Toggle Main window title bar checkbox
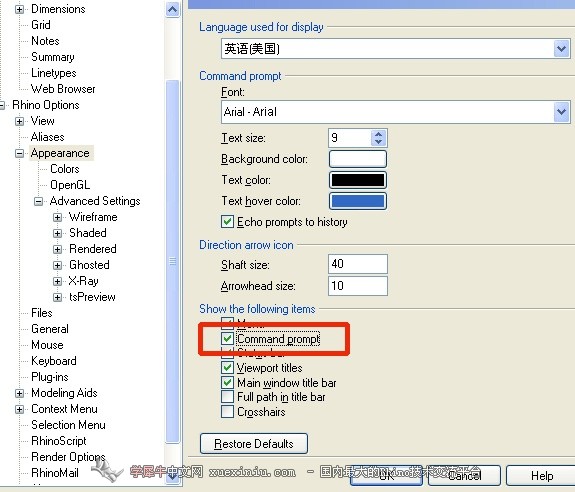 [x=227, y=382]
